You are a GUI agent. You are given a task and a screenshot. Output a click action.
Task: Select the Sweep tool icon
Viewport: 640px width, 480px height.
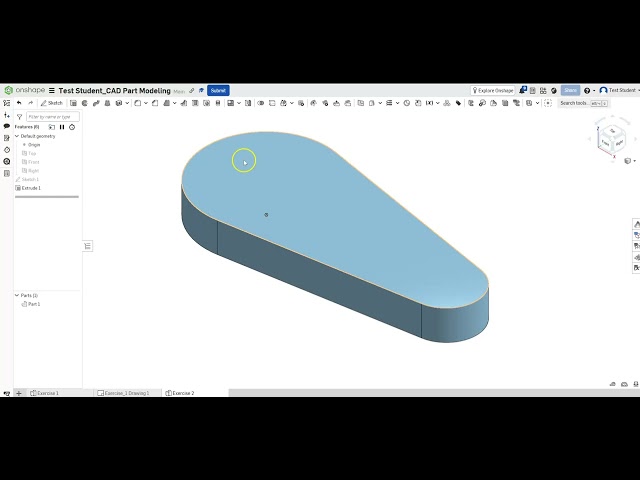(x=96, y=103)
